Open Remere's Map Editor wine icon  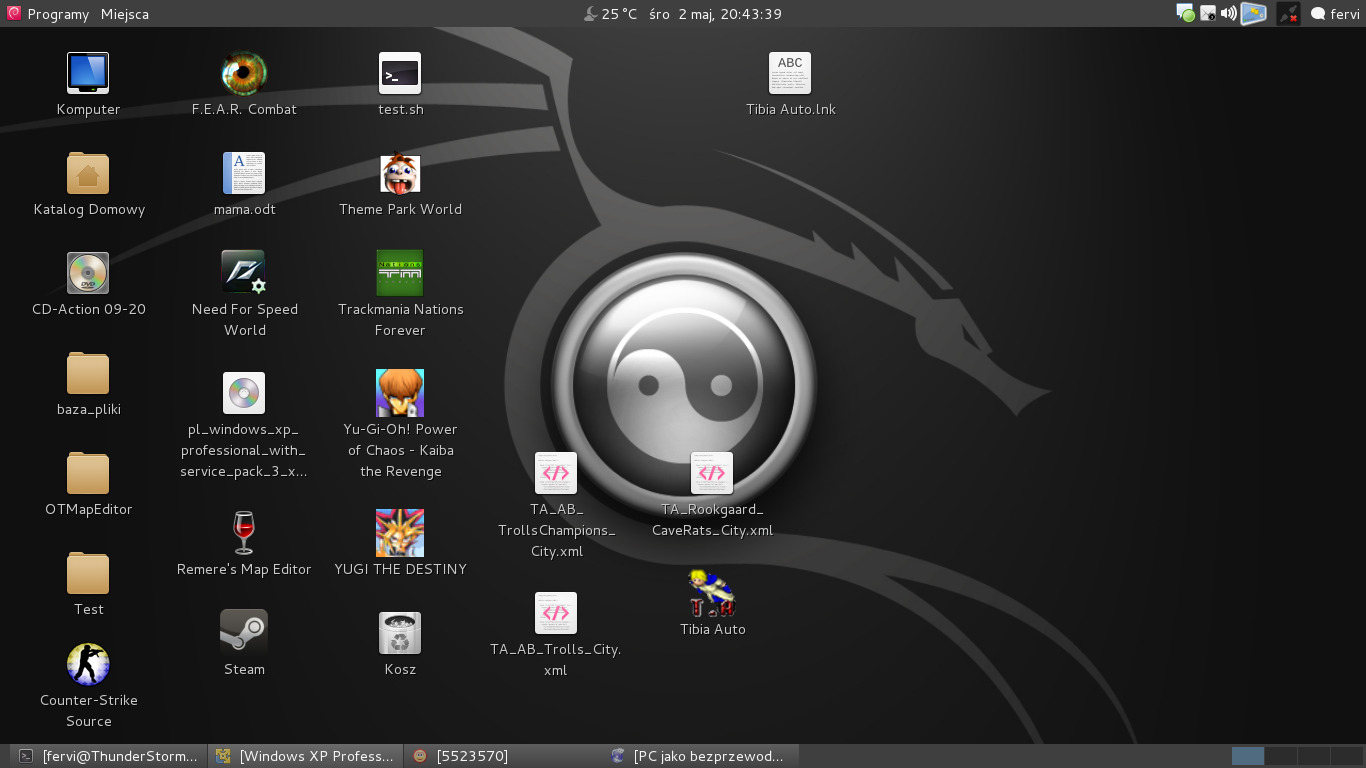[244, 532]
